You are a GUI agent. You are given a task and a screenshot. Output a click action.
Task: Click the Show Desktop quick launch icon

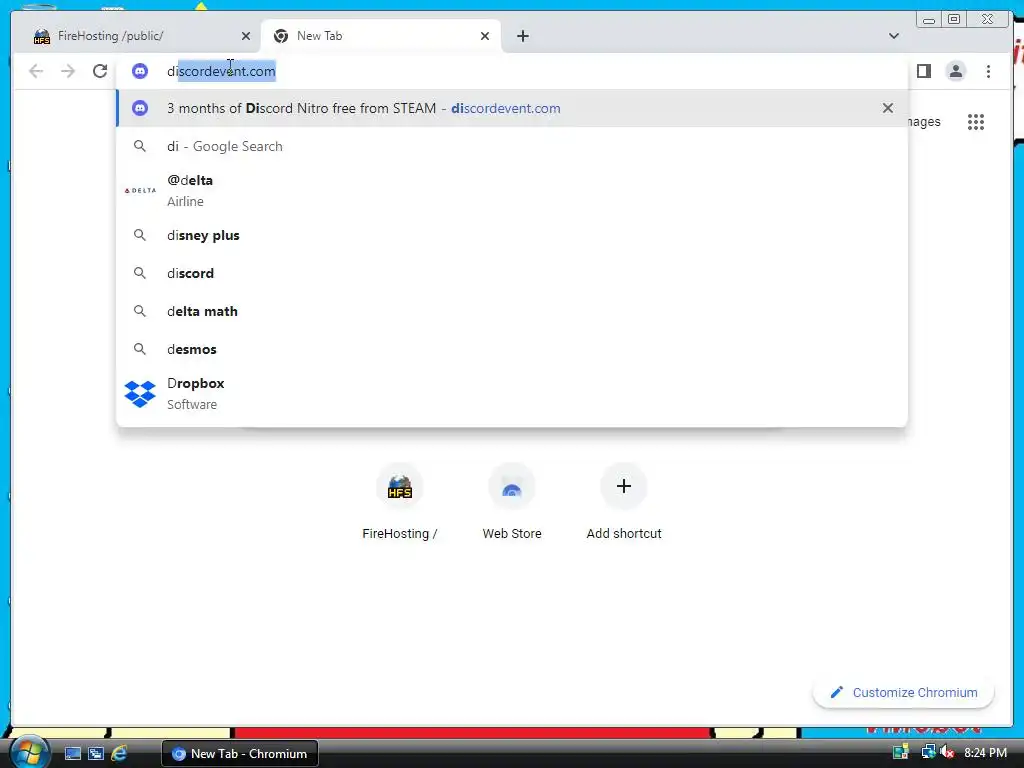pos(72,754)
